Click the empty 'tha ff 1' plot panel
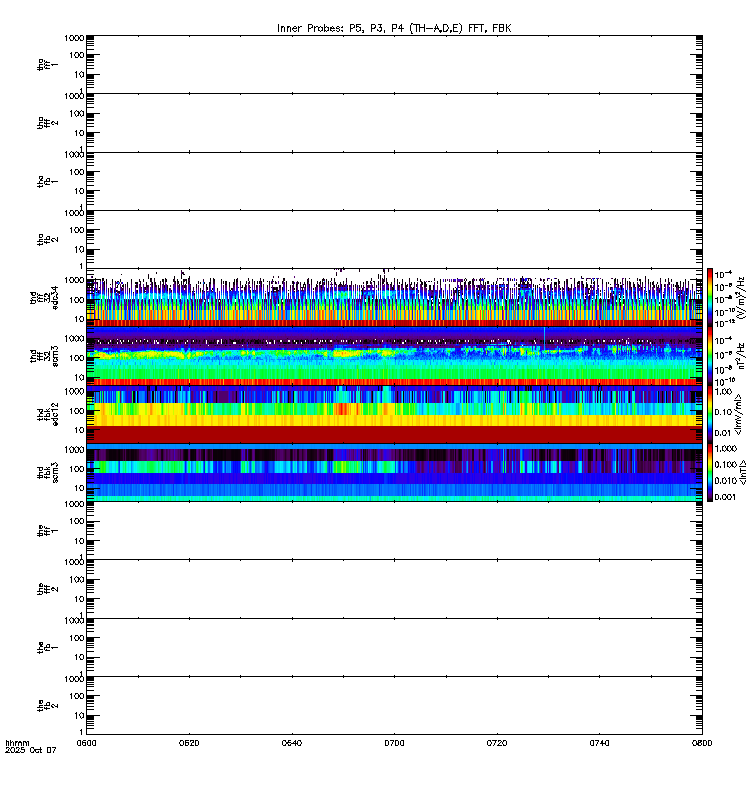The height and width of the screenshot is (800, 750). [394, 65]
